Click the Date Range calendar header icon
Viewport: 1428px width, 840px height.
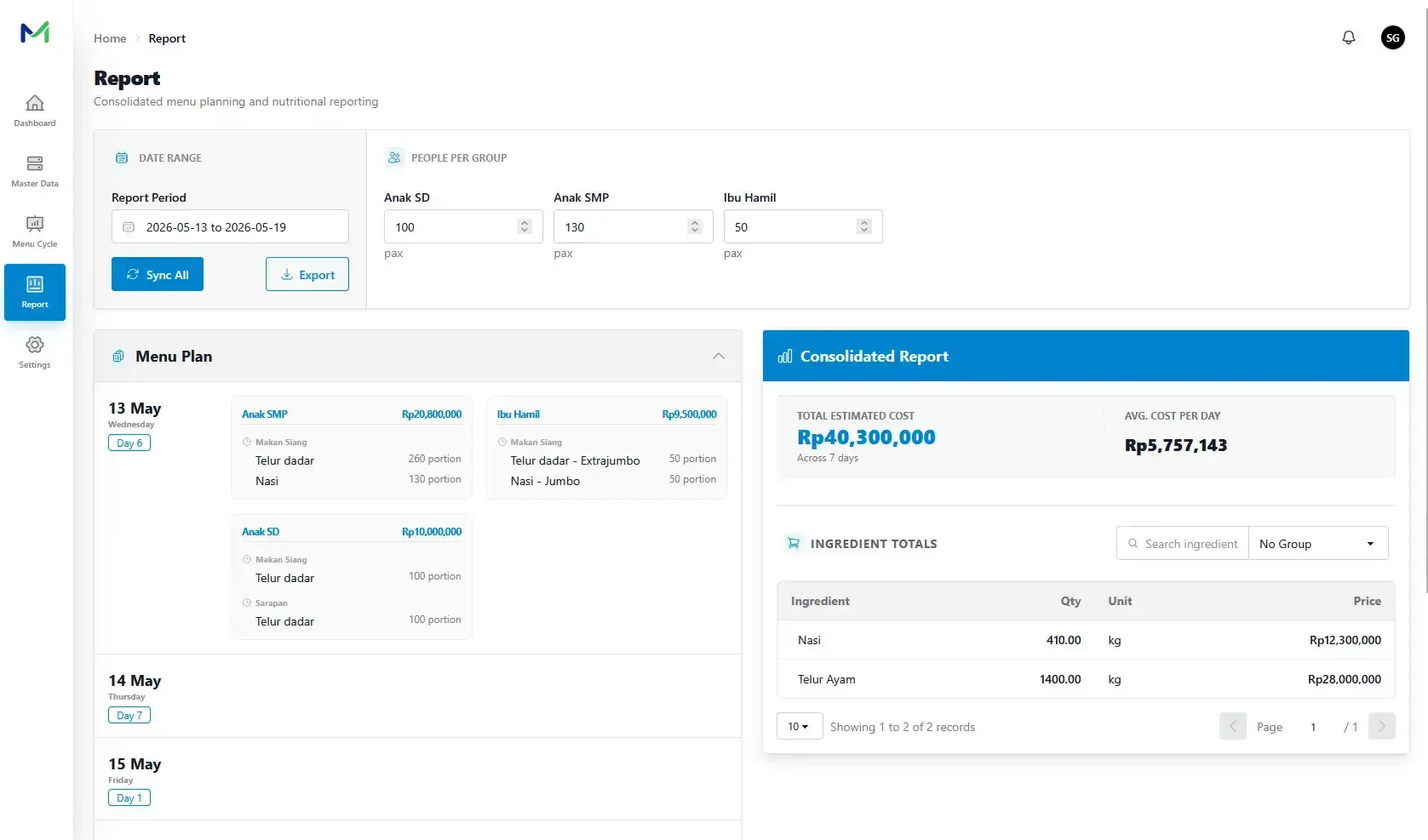(x=122, y=157)
